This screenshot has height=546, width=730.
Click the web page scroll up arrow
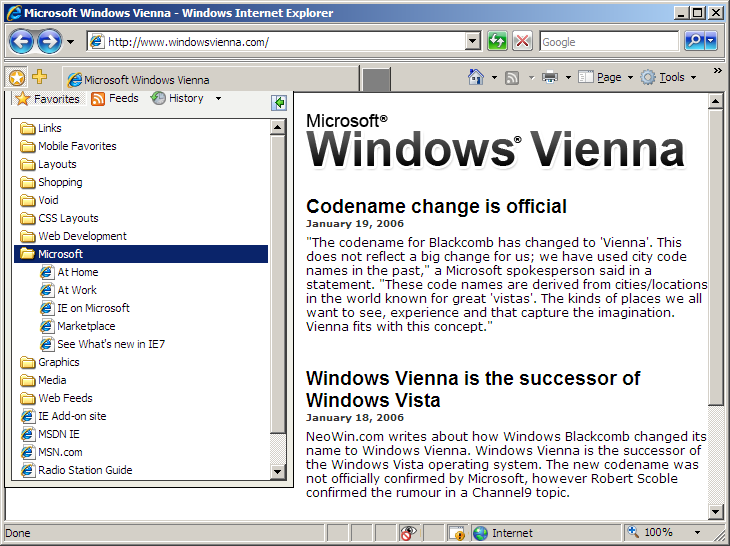tap(716, 101)
